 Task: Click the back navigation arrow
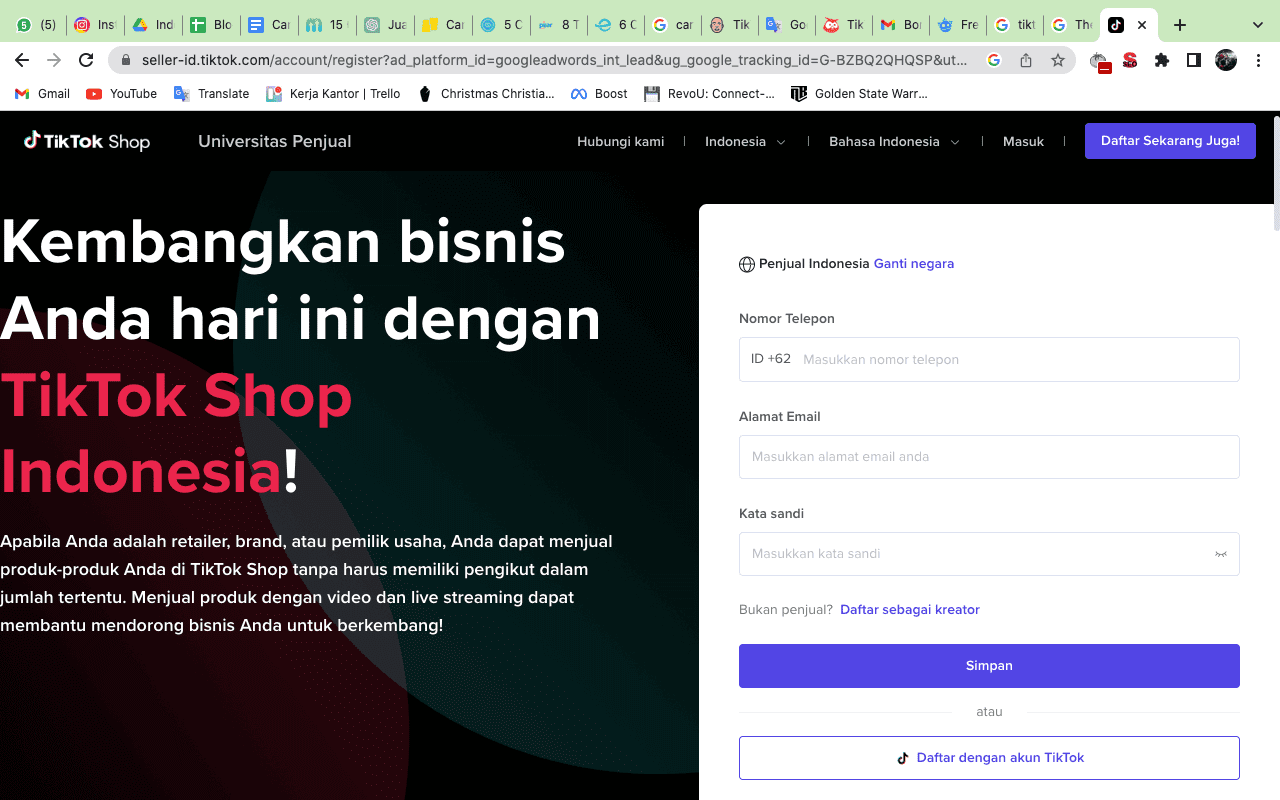(22, 60)
